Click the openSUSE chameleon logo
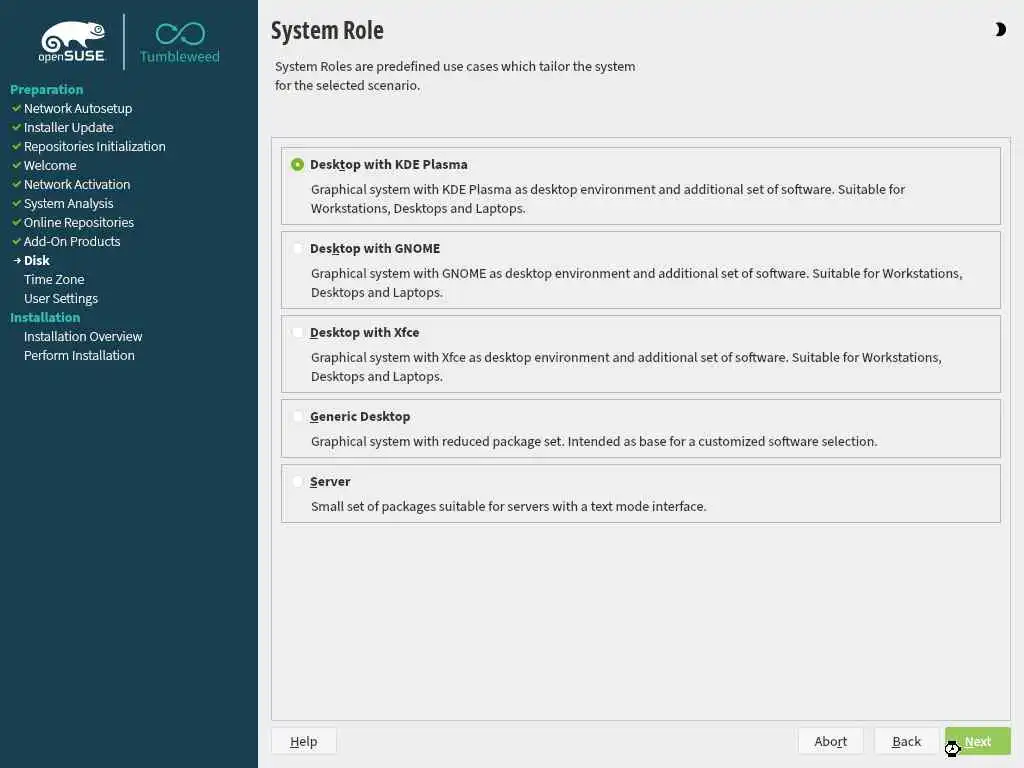This screenshot has height=768, width=1024. [73, 41]
